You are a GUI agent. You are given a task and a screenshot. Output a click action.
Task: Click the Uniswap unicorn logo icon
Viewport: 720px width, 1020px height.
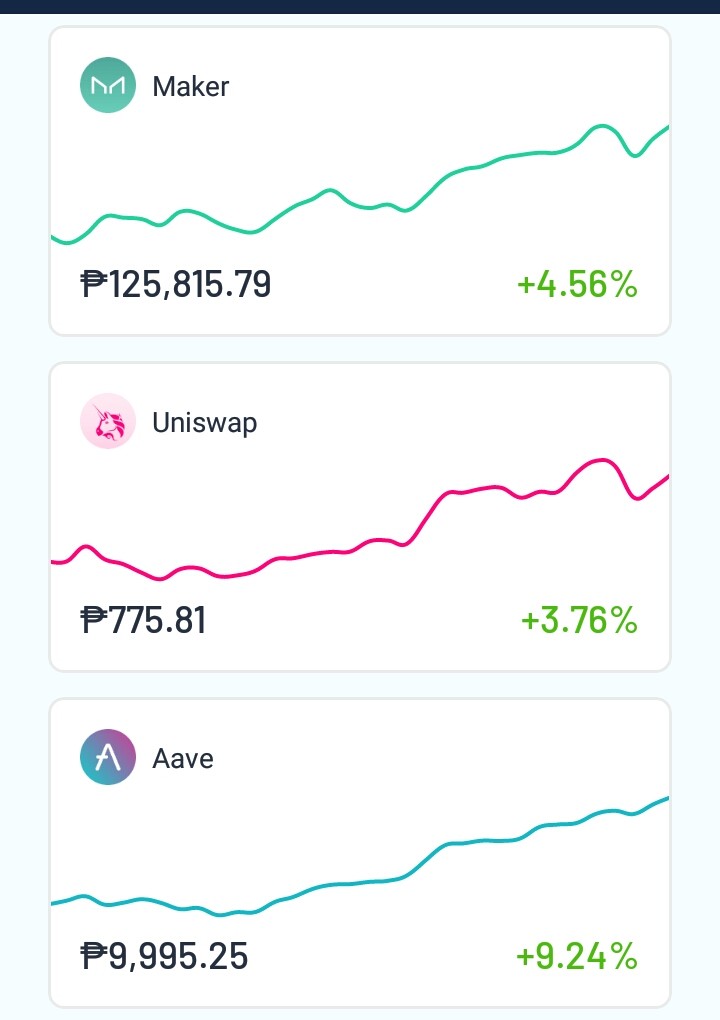(x=108, y=421)
